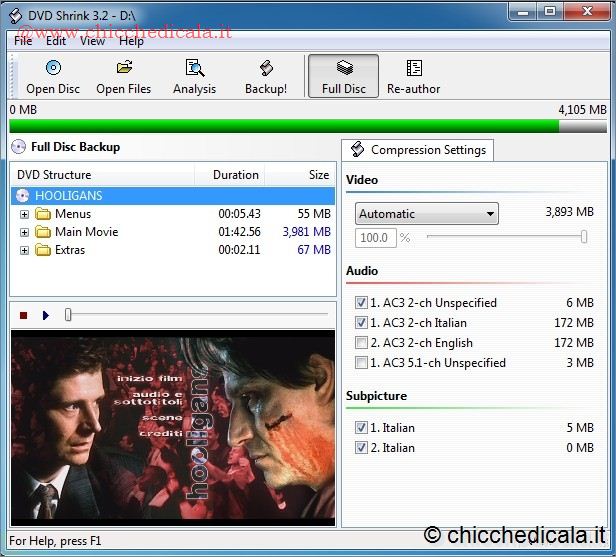Select the HOOLIGANS disc icon
Screen dimensions: 616x557
(x=22, y=196)
